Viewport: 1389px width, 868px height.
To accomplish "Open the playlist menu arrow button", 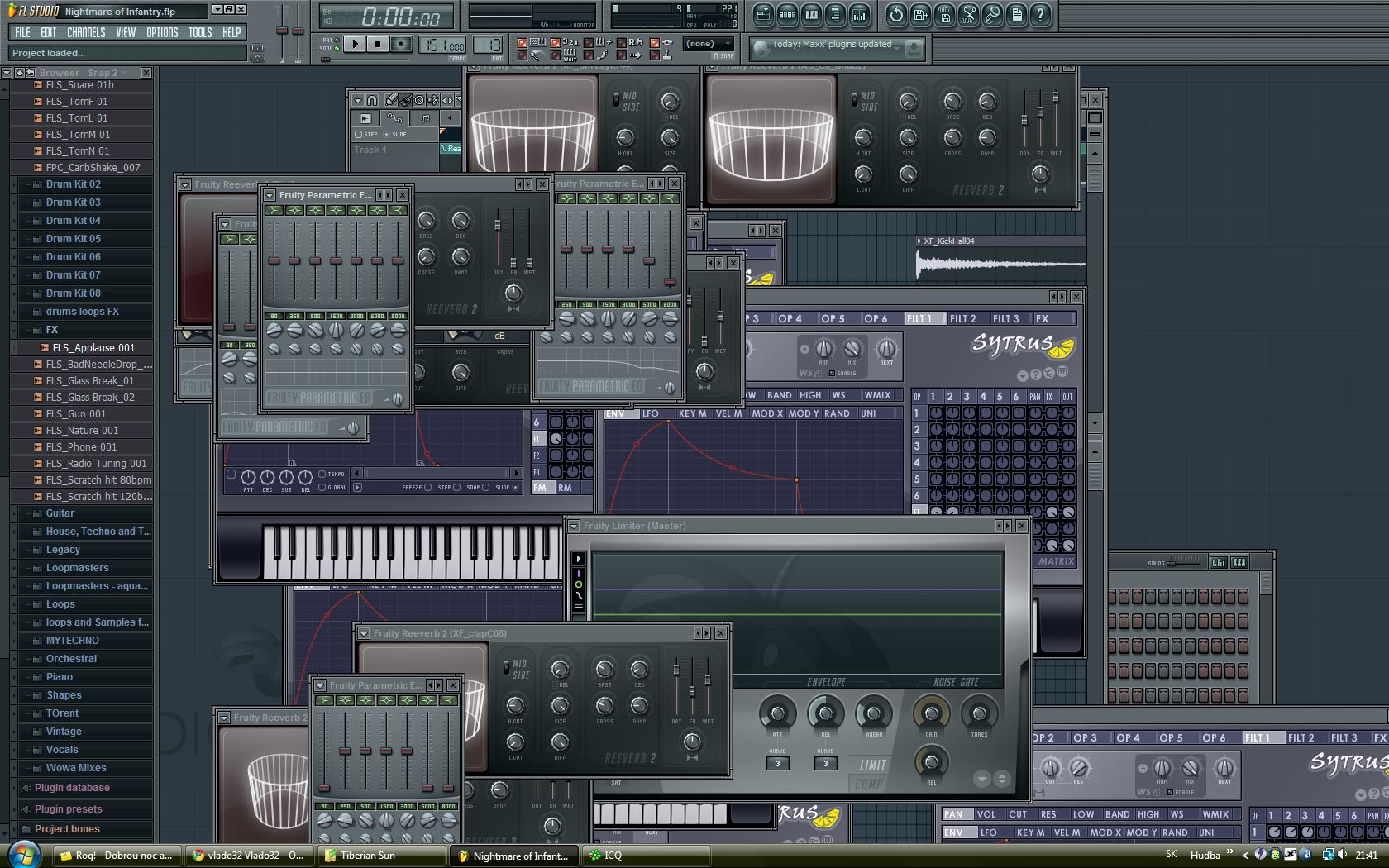I will pyautogui.click(x=358, y=100).
